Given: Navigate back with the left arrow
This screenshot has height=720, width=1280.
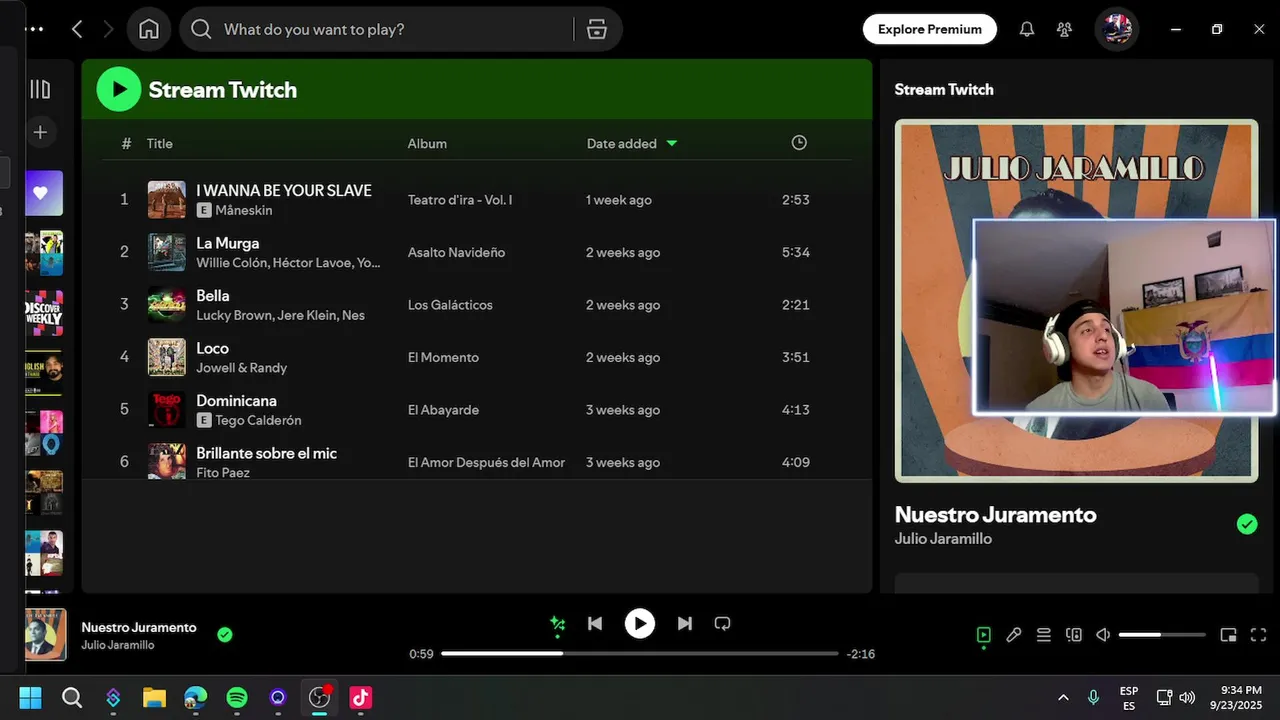Looking at the screenshot, I should (x=77, y=29).
